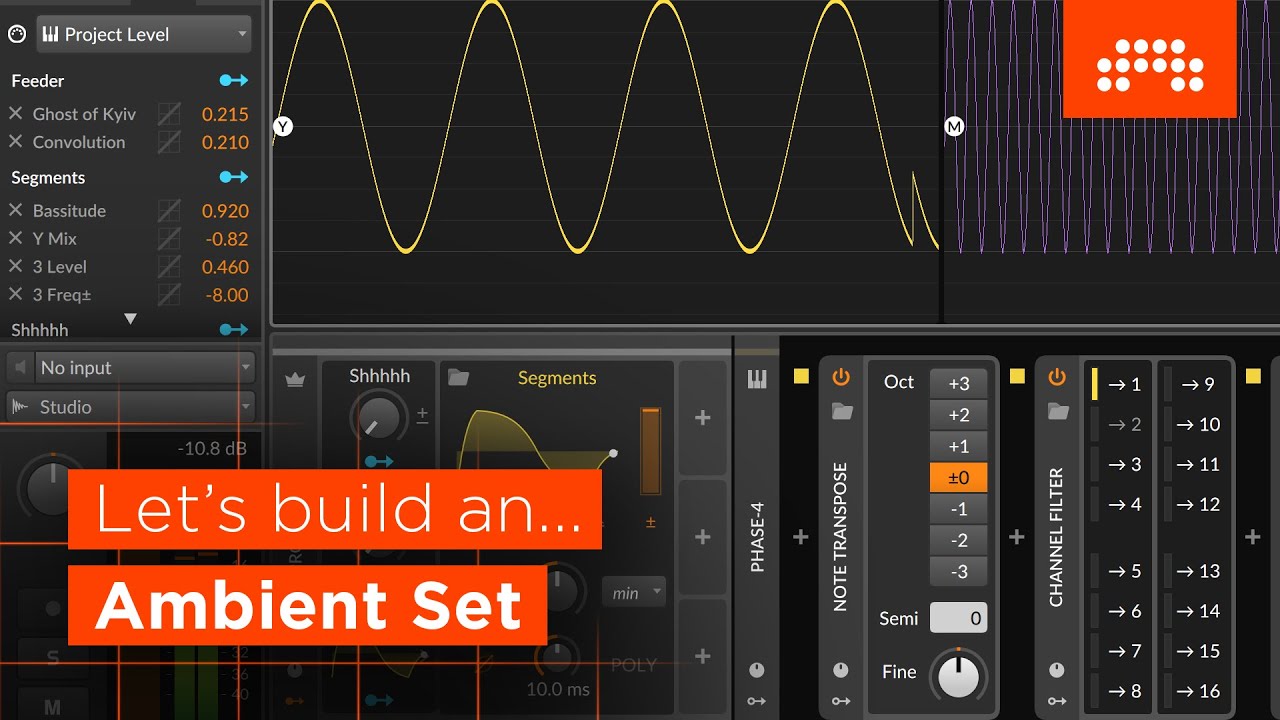Adjust the Shhhhh knob
Image resolution: width=1280 pixels, height=720 pixels.
(378, 417)
